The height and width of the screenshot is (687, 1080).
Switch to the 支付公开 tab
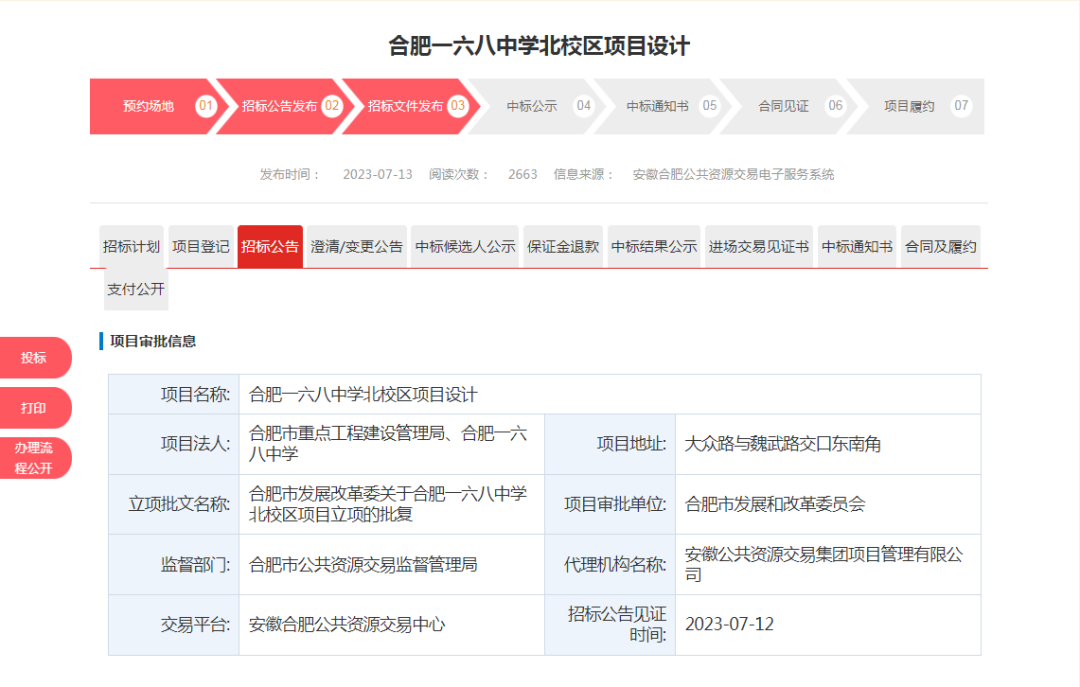[136, 289]
